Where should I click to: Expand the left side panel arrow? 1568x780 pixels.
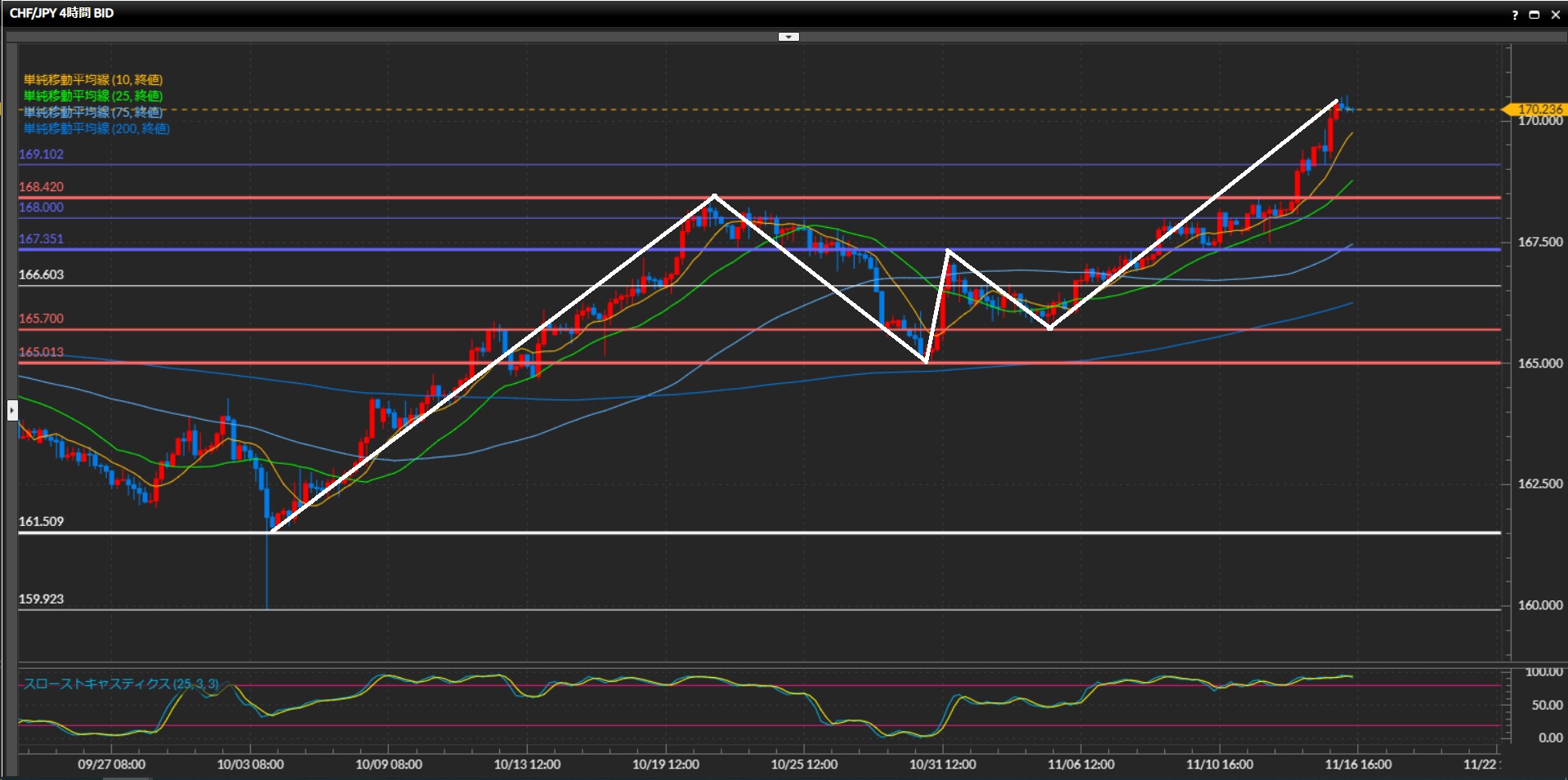click(12, 410)
